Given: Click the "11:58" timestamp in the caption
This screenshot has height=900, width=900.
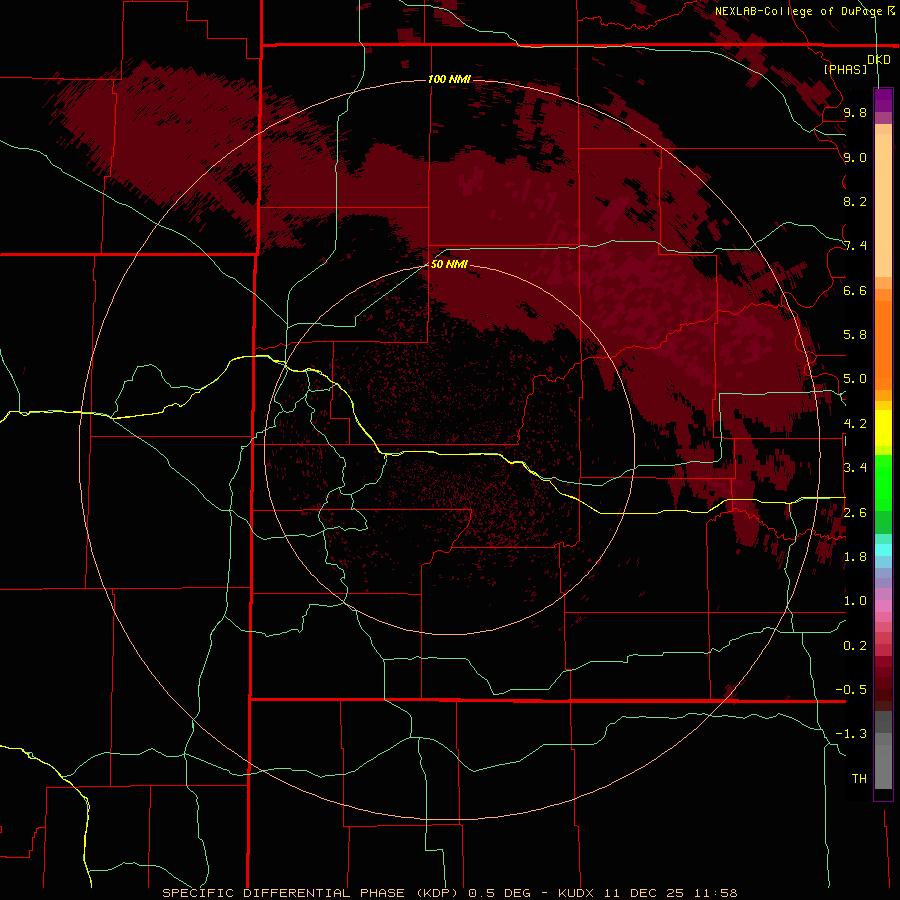Looking at the screenshot, I should tap(715, 893).
